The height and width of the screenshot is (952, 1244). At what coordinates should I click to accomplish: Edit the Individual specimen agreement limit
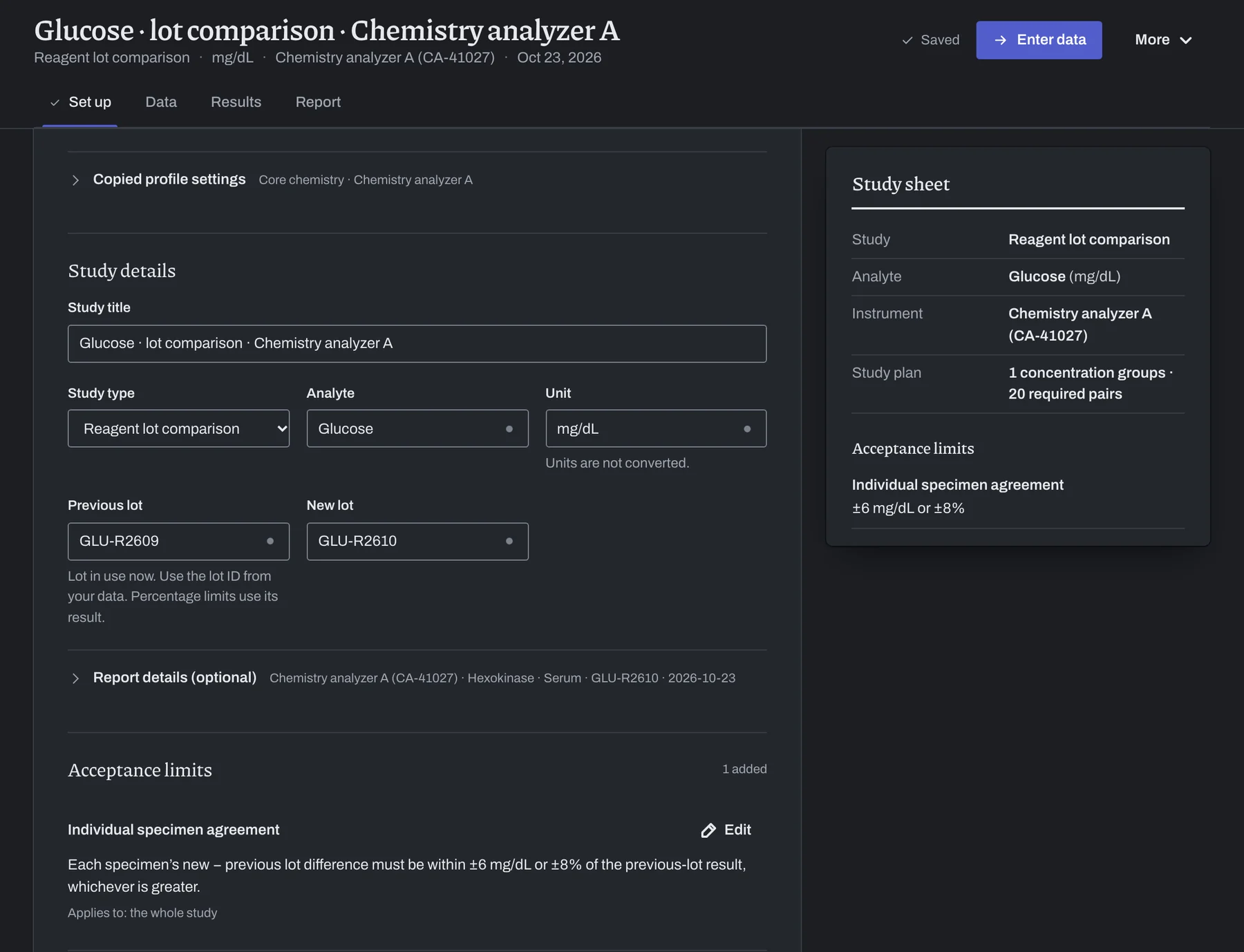click(x=726, y=830)
